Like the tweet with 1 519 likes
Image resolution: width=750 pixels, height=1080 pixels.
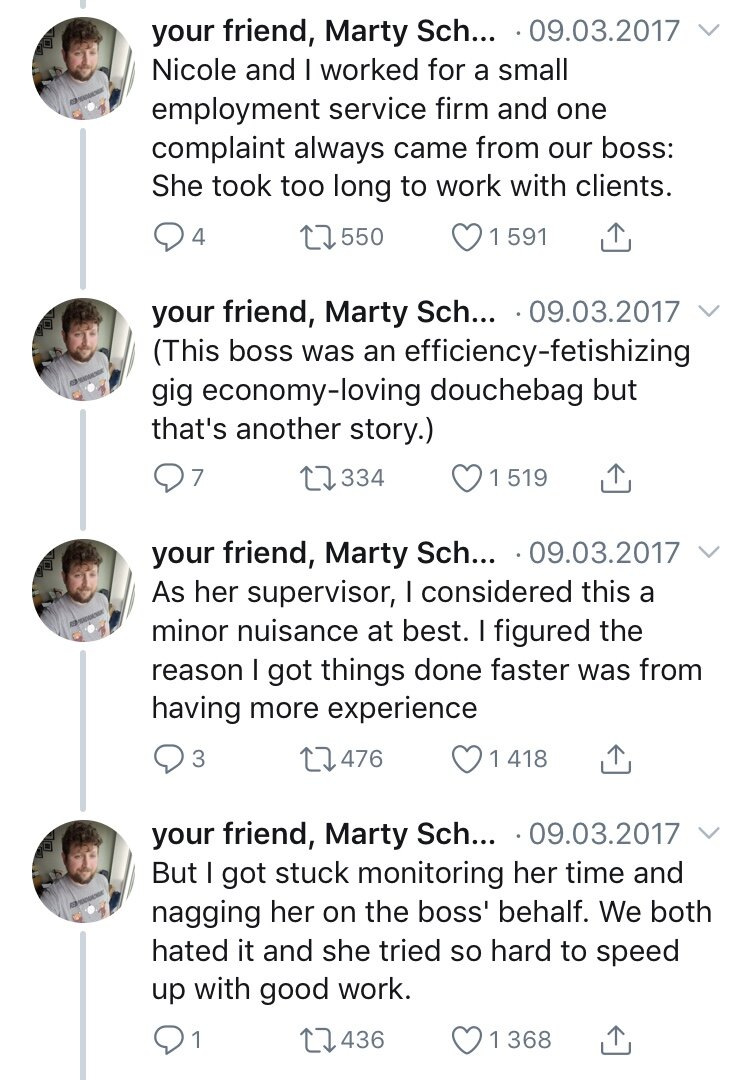pyautogui.click(x=466, y=478)
